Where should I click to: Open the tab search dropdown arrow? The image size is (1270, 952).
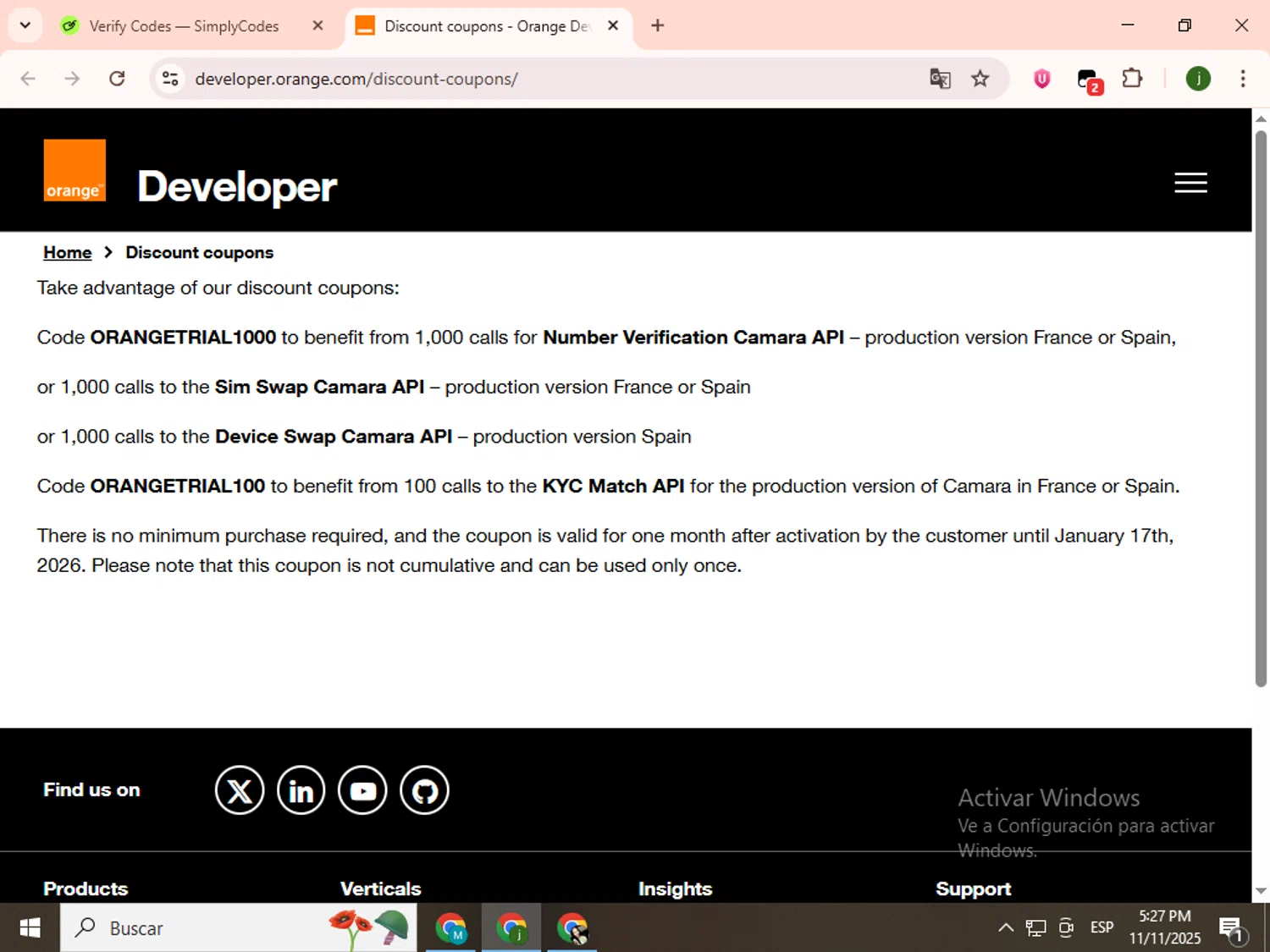(25, 25)
